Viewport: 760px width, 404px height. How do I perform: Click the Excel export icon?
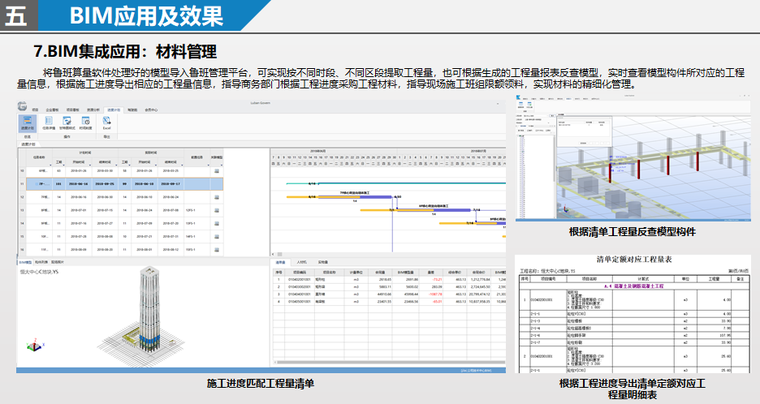pyautogui.click(x=106, y=123)
